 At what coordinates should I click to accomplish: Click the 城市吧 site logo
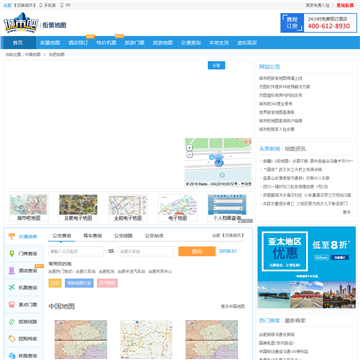(21, 23)
